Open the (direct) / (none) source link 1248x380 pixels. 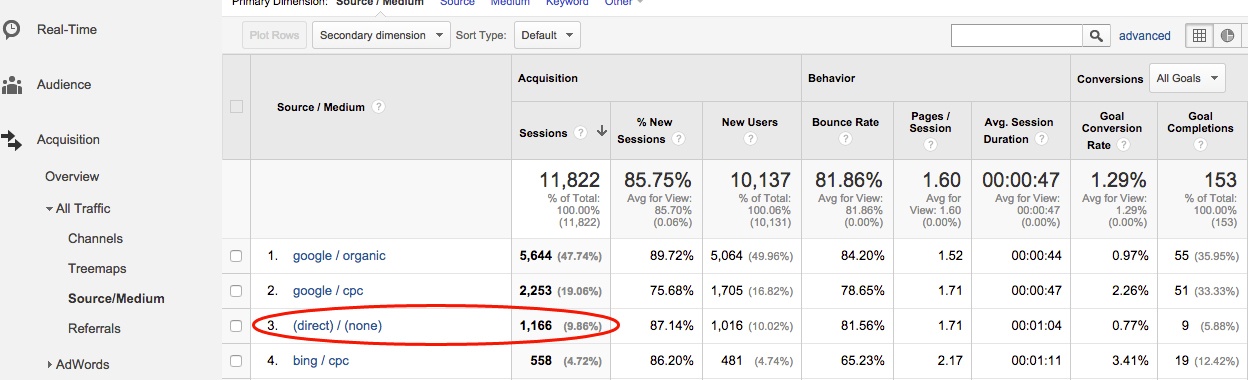[337, 326]
